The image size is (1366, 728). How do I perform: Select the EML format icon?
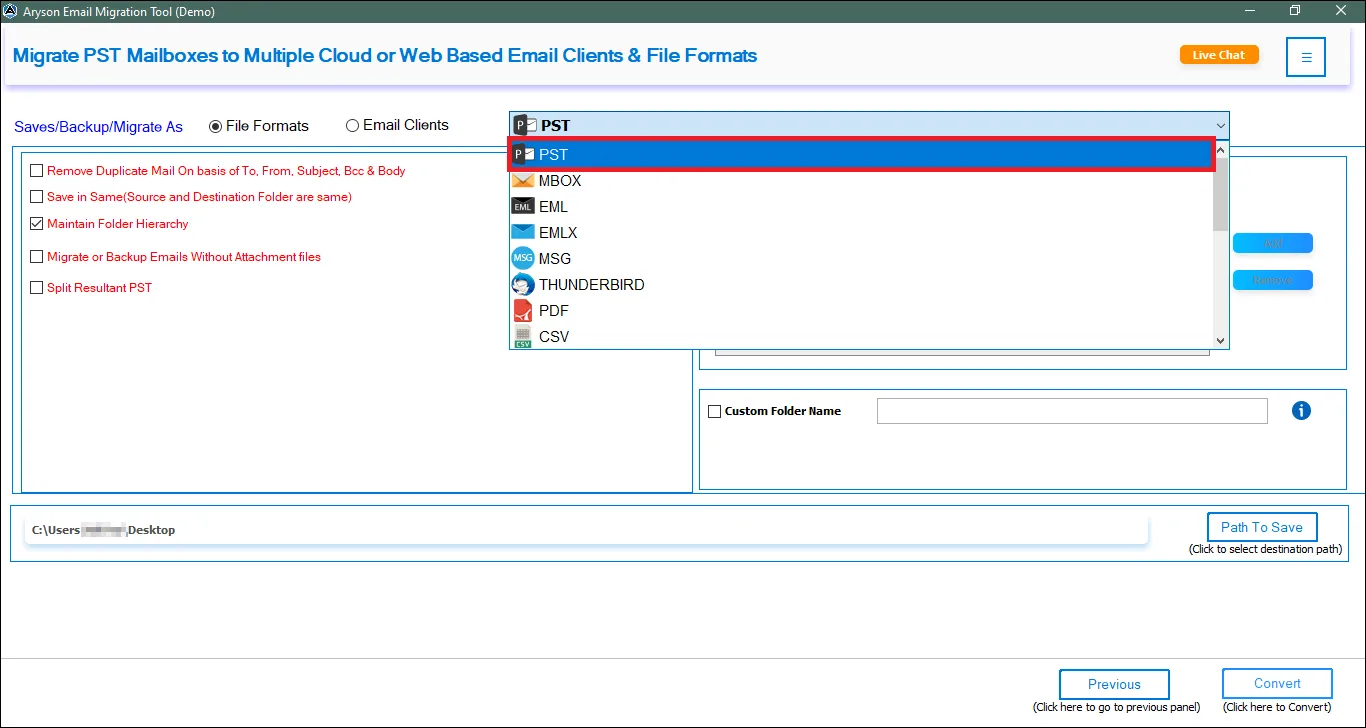click(x=522, y=206)
